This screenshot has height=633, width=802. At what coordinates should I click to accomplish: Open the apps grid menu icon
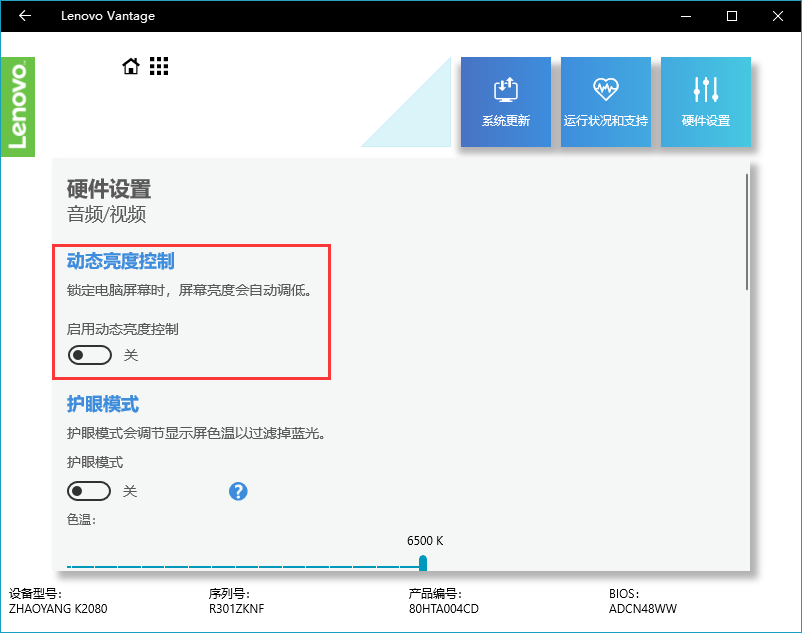159,66
